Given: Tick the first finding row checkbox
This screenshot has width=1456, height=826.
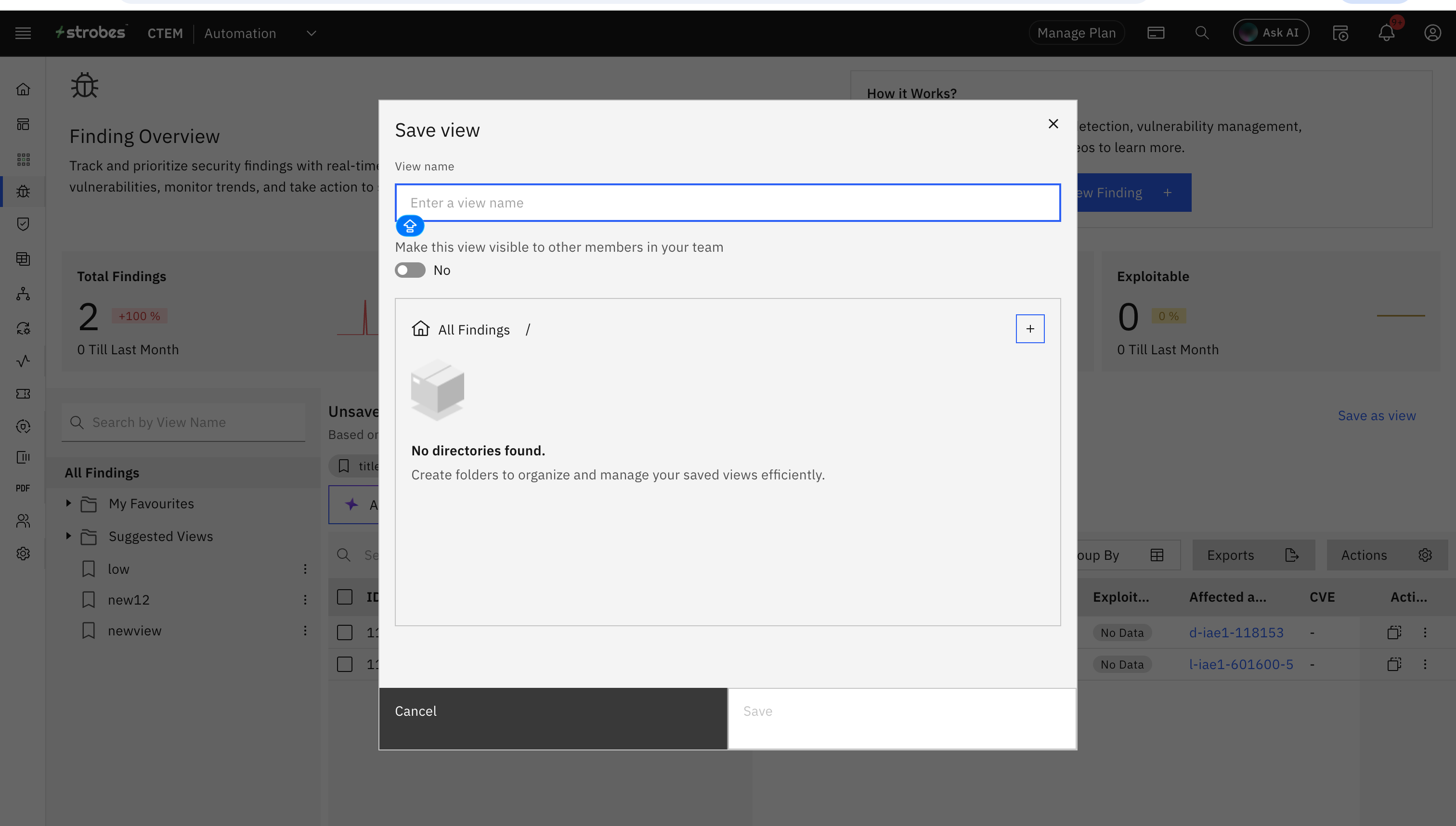Looking at the screenshot, I should [344, 632].
